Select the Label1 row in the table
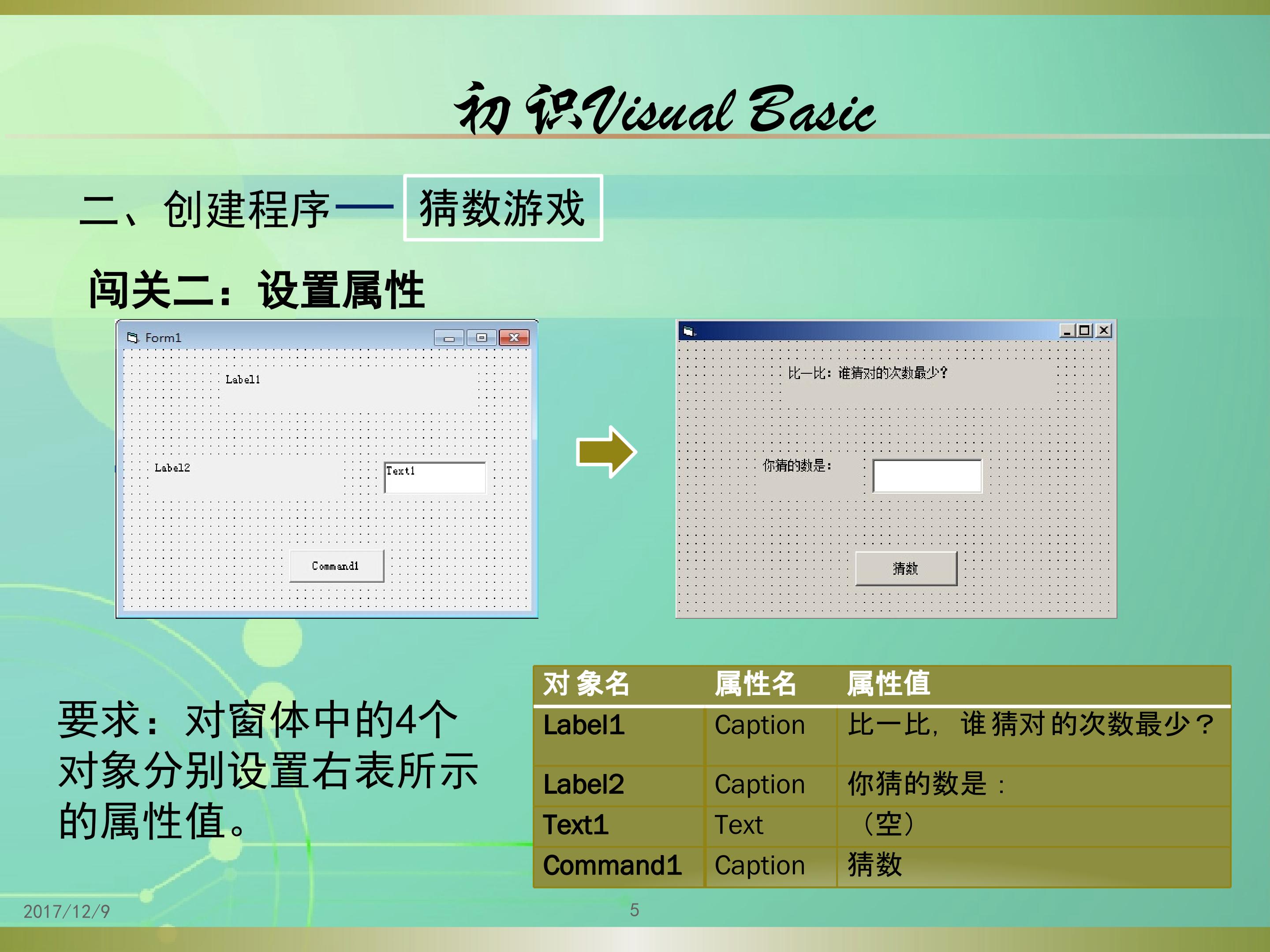1270x952 pixels. click(584, 725)
